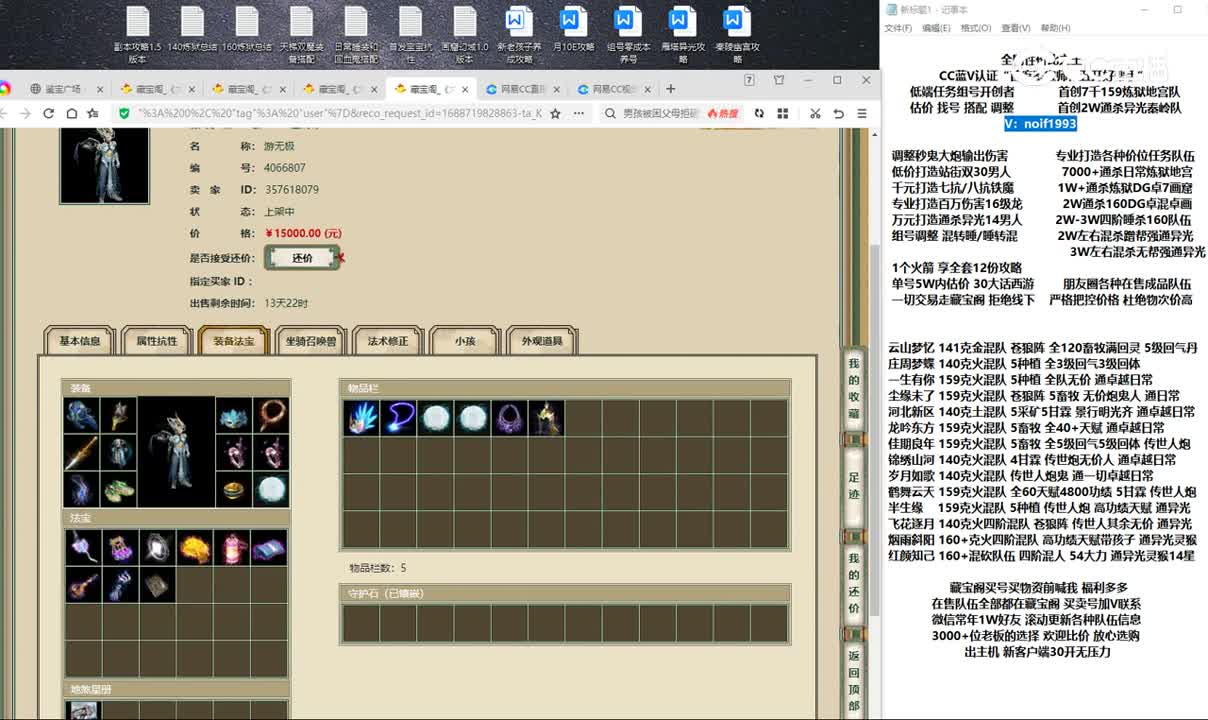This screenshot has width=1208, height=720.
Task: Click the blue book 法宝 icon
Action: coord(268,547)
